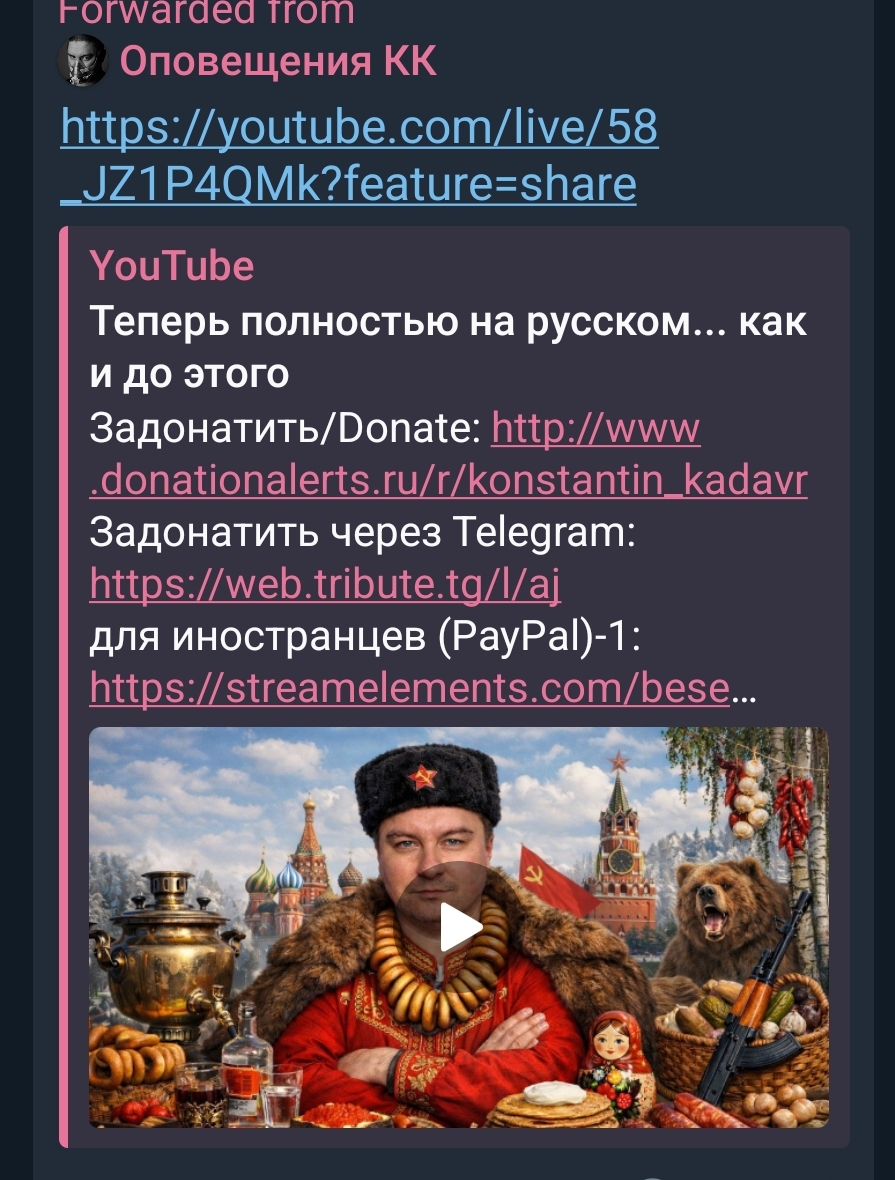The image size is (895, 1180).
Task: Tap the pink vertical bar of link preview
Action: point(64,686)
